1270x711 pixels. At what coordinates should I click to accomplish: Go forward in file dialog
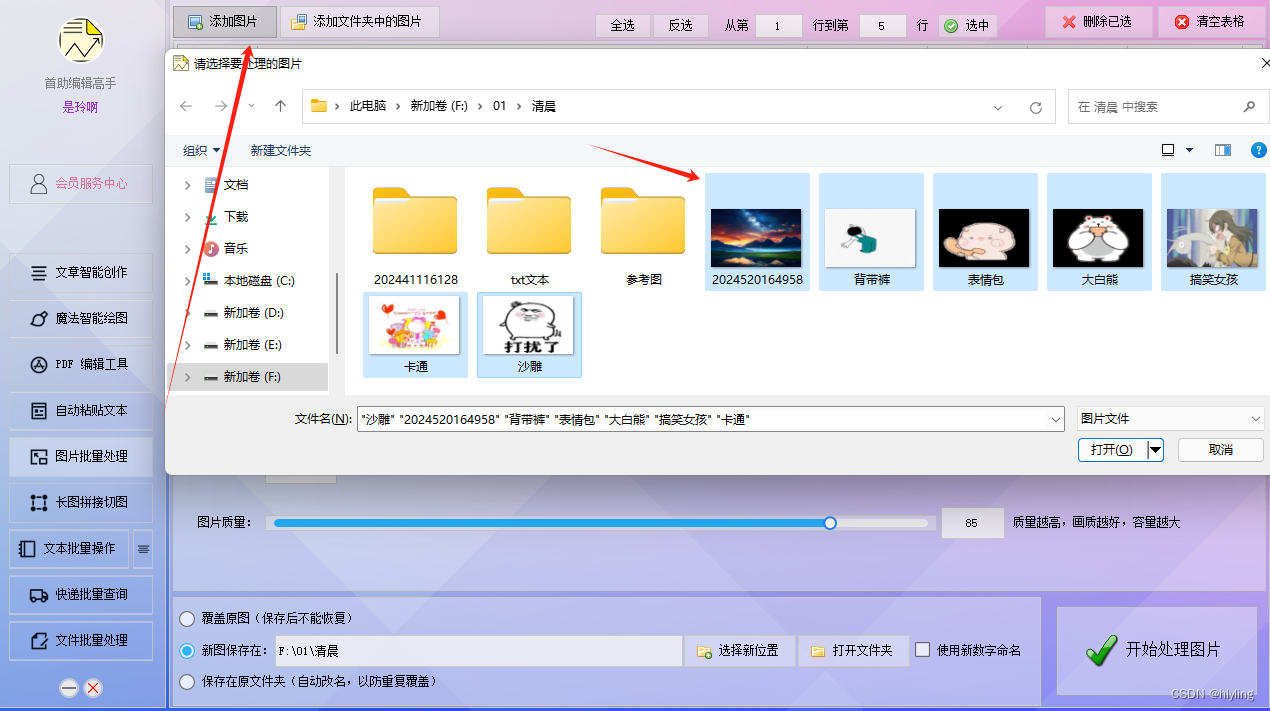(221, 106)
